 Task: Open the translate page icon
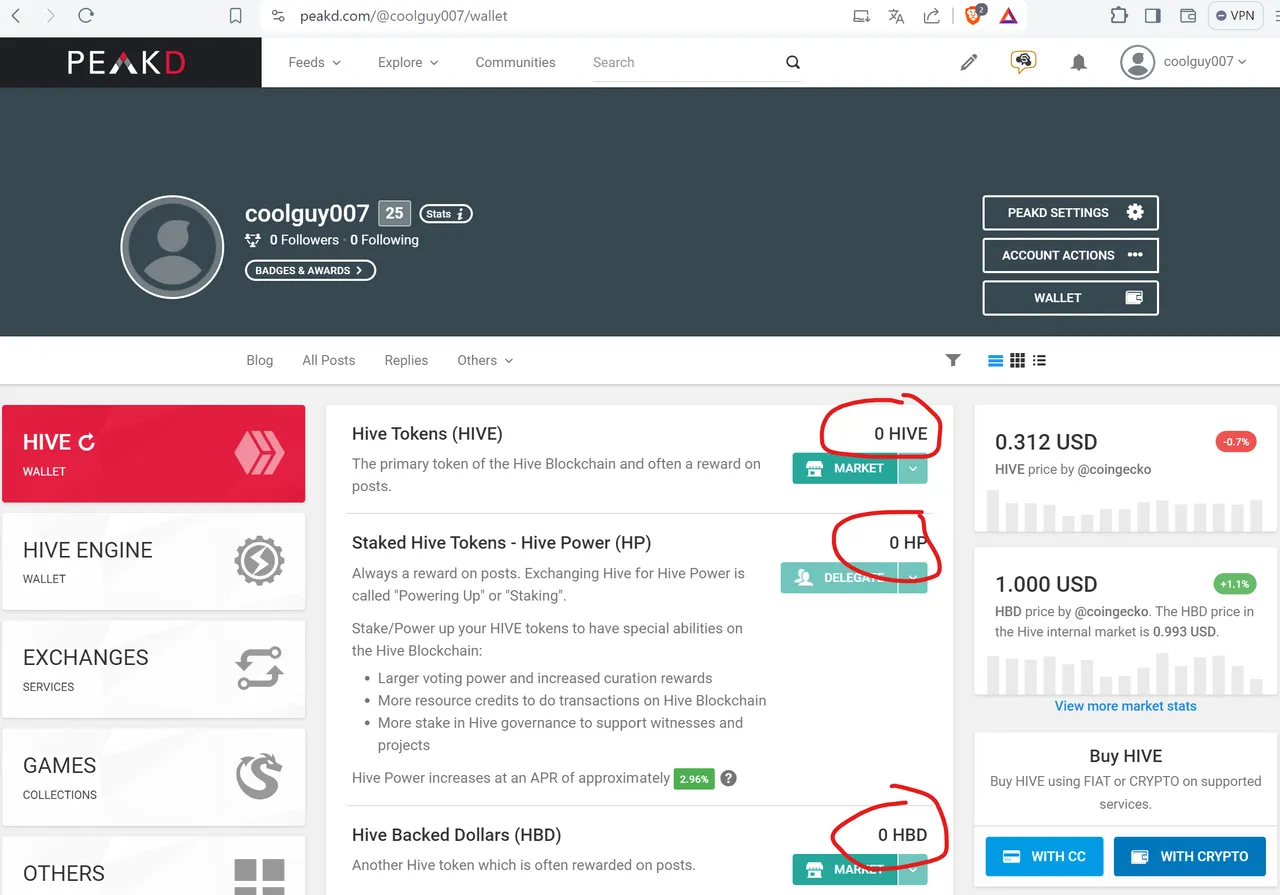pos(896,16)
